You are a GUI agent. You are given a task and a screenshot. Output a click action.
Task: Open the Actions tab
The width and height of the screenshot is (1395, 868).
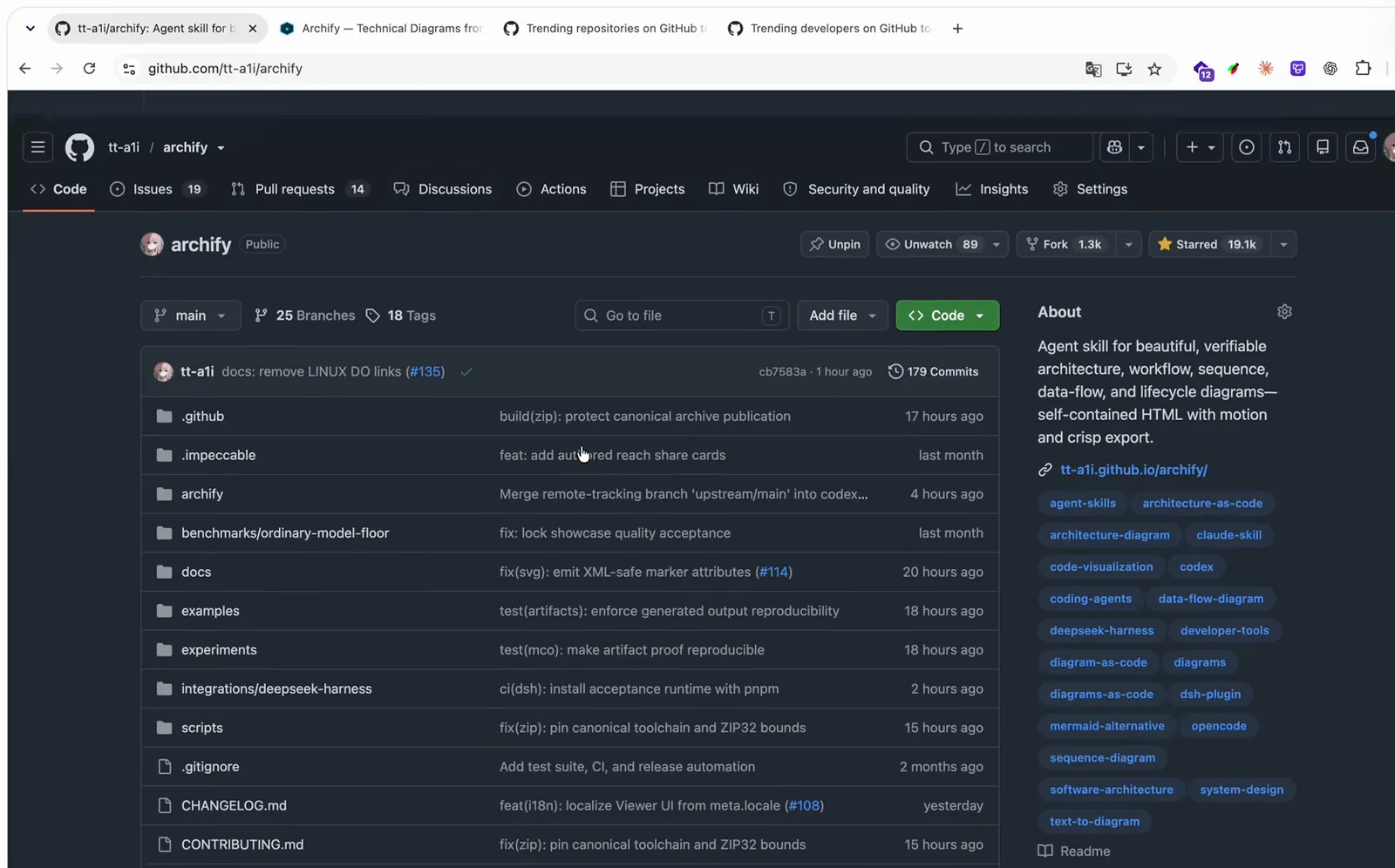coord(551,189)
